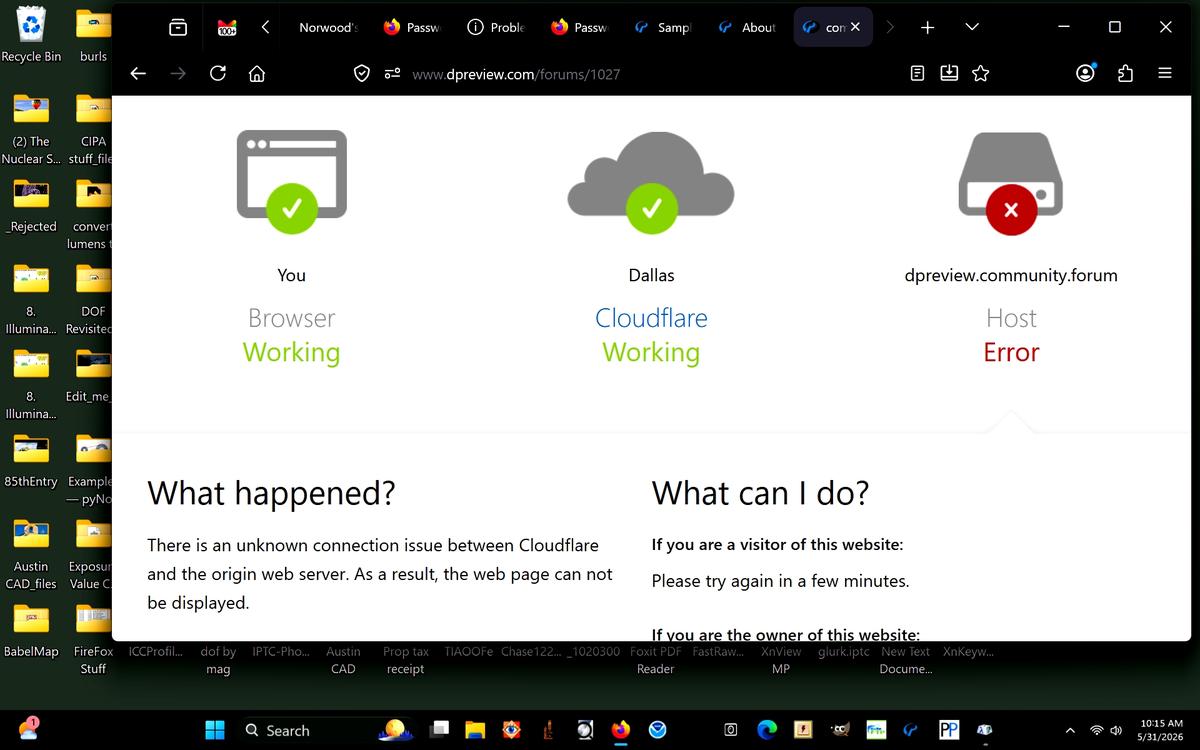Open the hamburger application menu

(1164, 73)
